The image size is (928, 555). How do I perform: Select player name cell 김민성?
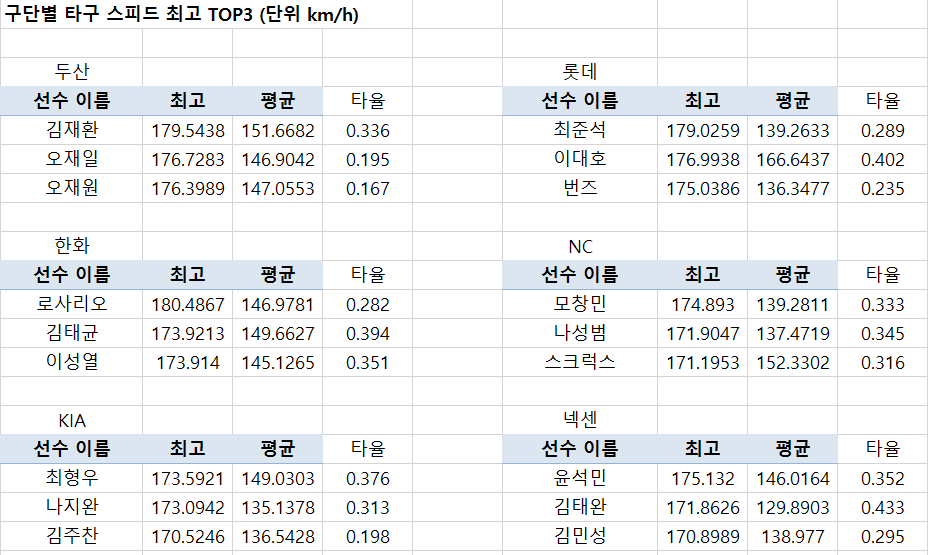coord(580,536)
